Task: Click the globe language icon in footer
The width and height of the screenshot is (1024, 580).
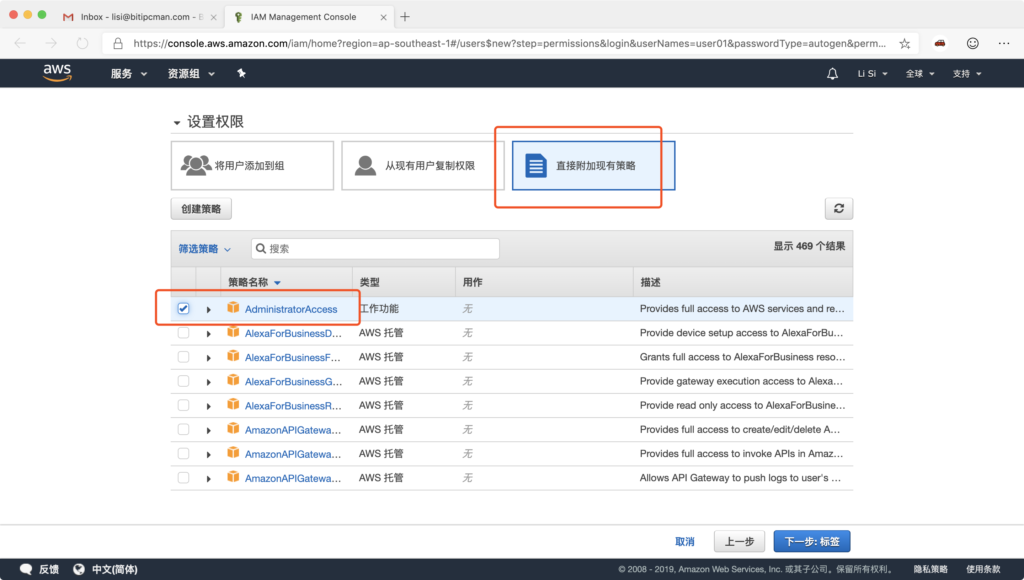Action: click(x=79, y=569)
